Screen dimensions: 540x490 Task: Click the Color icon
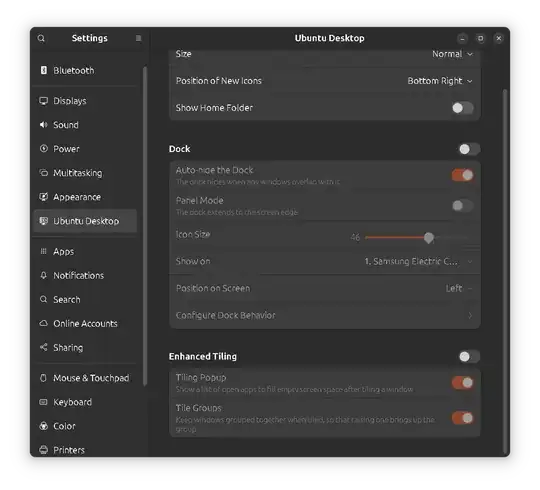tap(44, 426)
